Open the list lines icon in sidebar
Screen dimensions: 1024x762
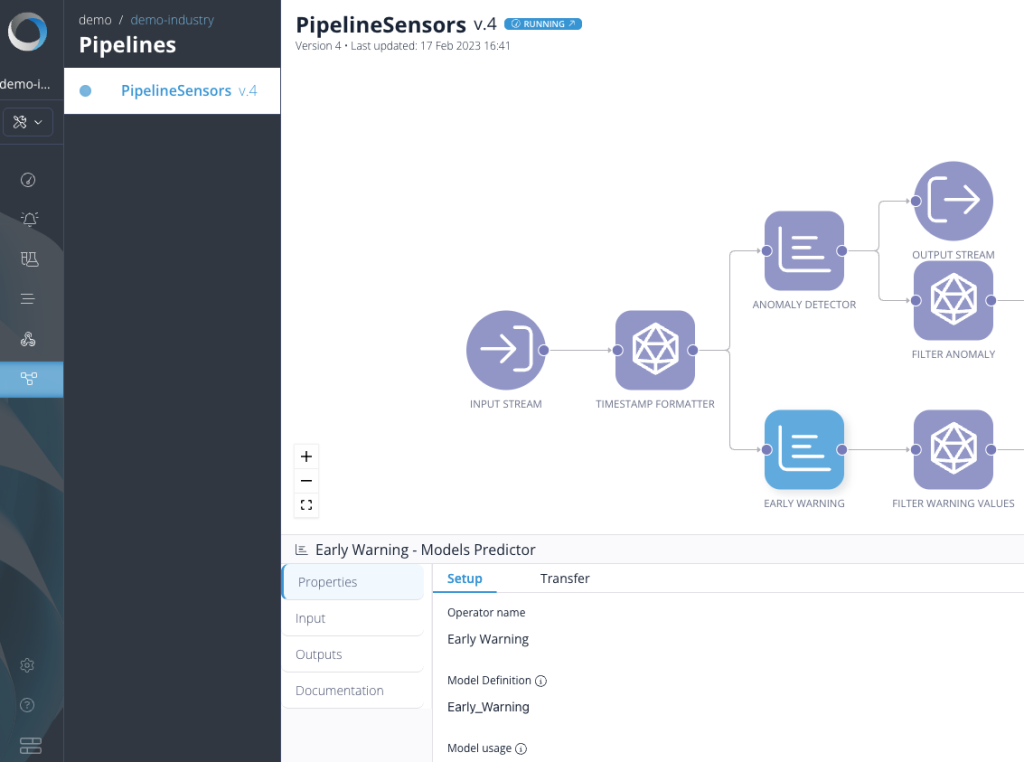point(27,299)
